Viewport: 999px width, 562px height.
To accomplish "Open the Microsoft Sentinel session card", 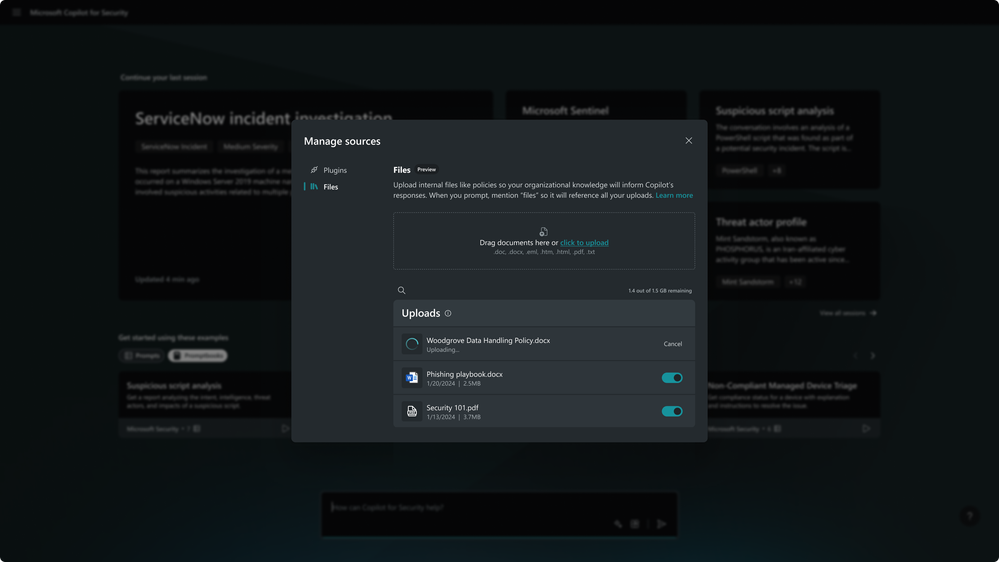I will (x=596, y=106).
